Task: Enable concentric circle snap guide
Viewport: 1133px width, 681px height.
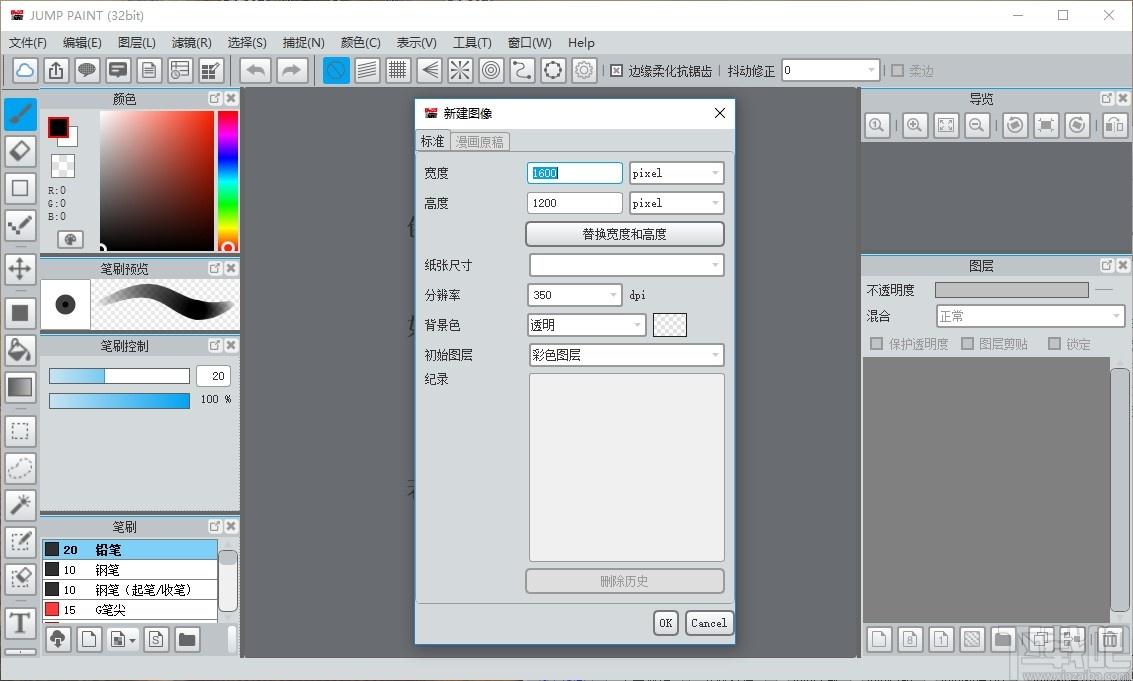Action: 491,70
